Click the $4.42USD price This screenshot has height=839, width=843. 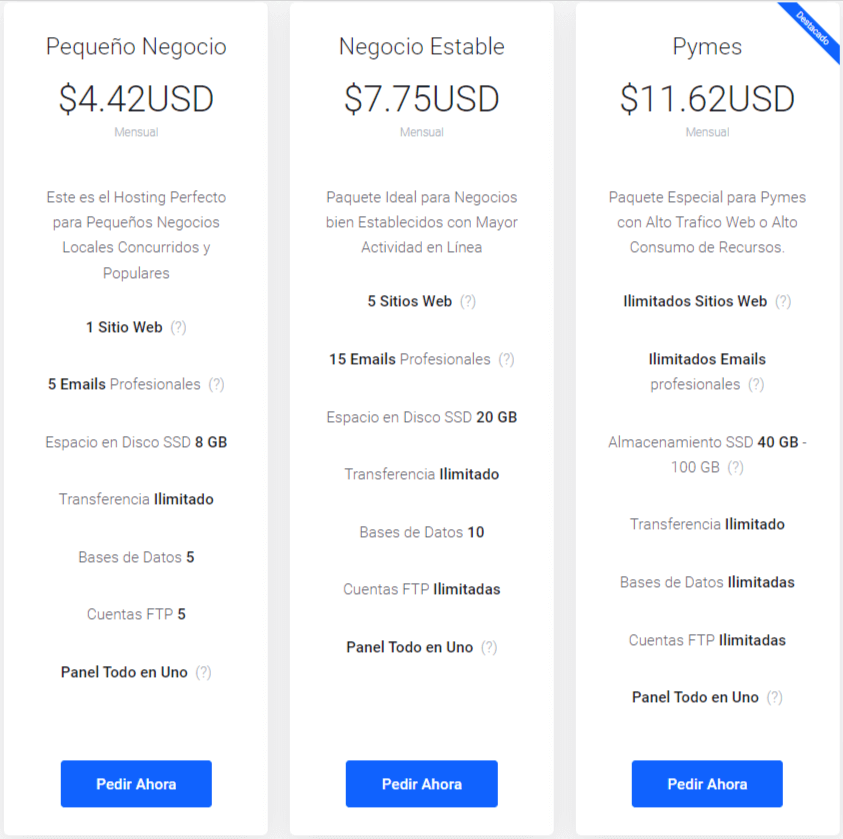pyautogui.click(x=136, y=99)
